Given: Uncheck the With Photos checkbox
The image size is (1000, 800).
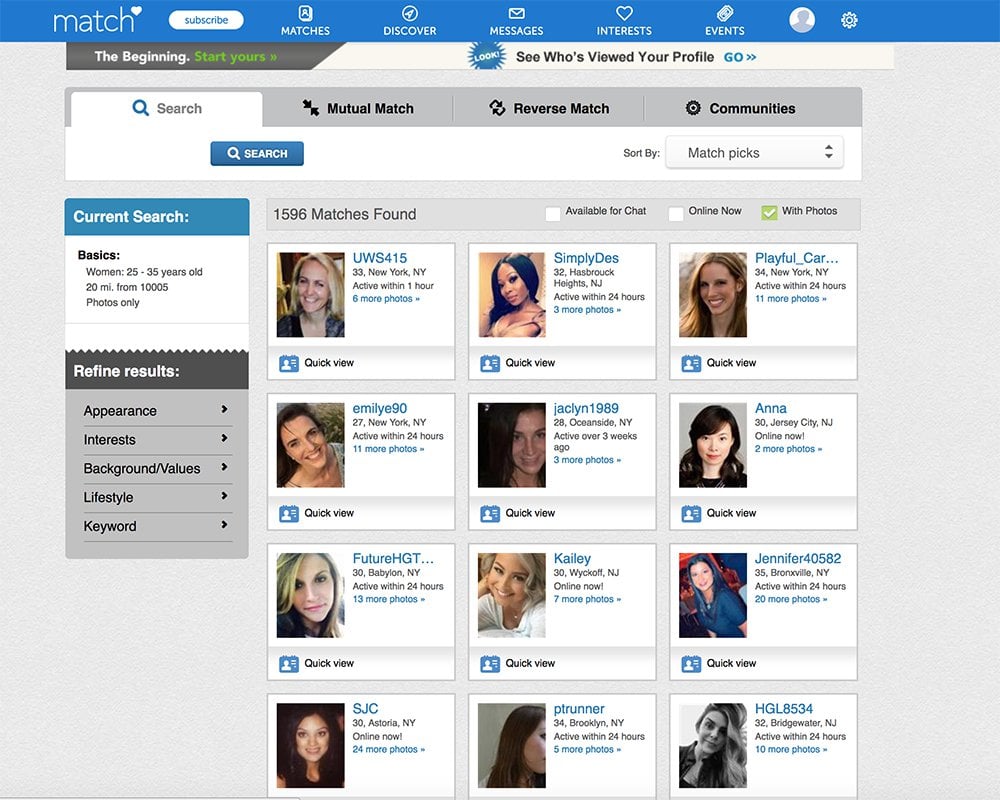Looking at the screenshot, I should point(769,212).
